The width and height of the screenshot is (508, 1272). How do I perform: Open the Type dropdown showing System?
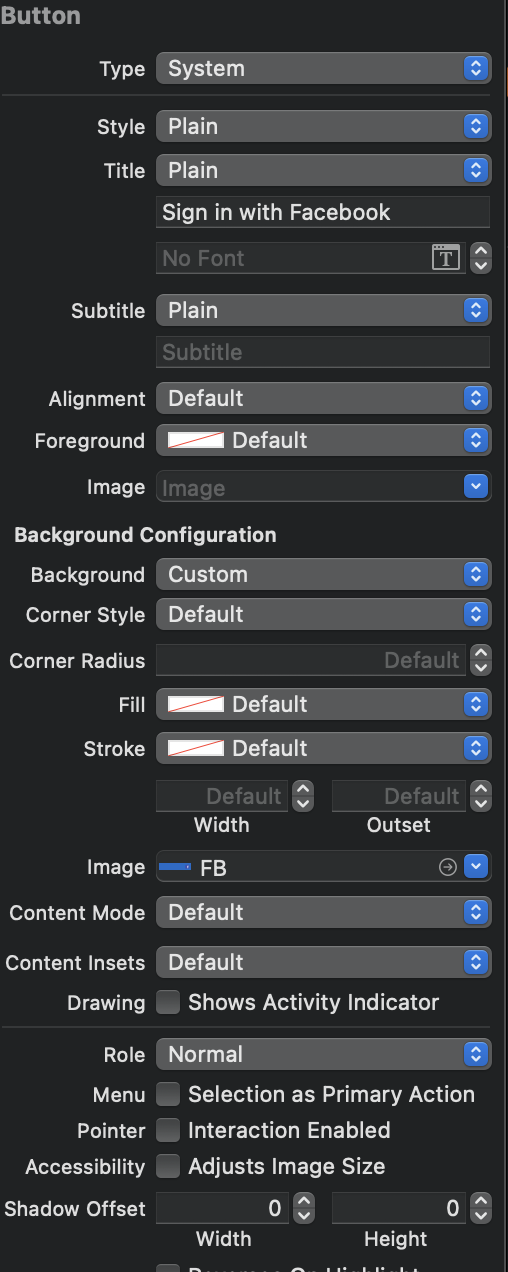coord(323,69)
